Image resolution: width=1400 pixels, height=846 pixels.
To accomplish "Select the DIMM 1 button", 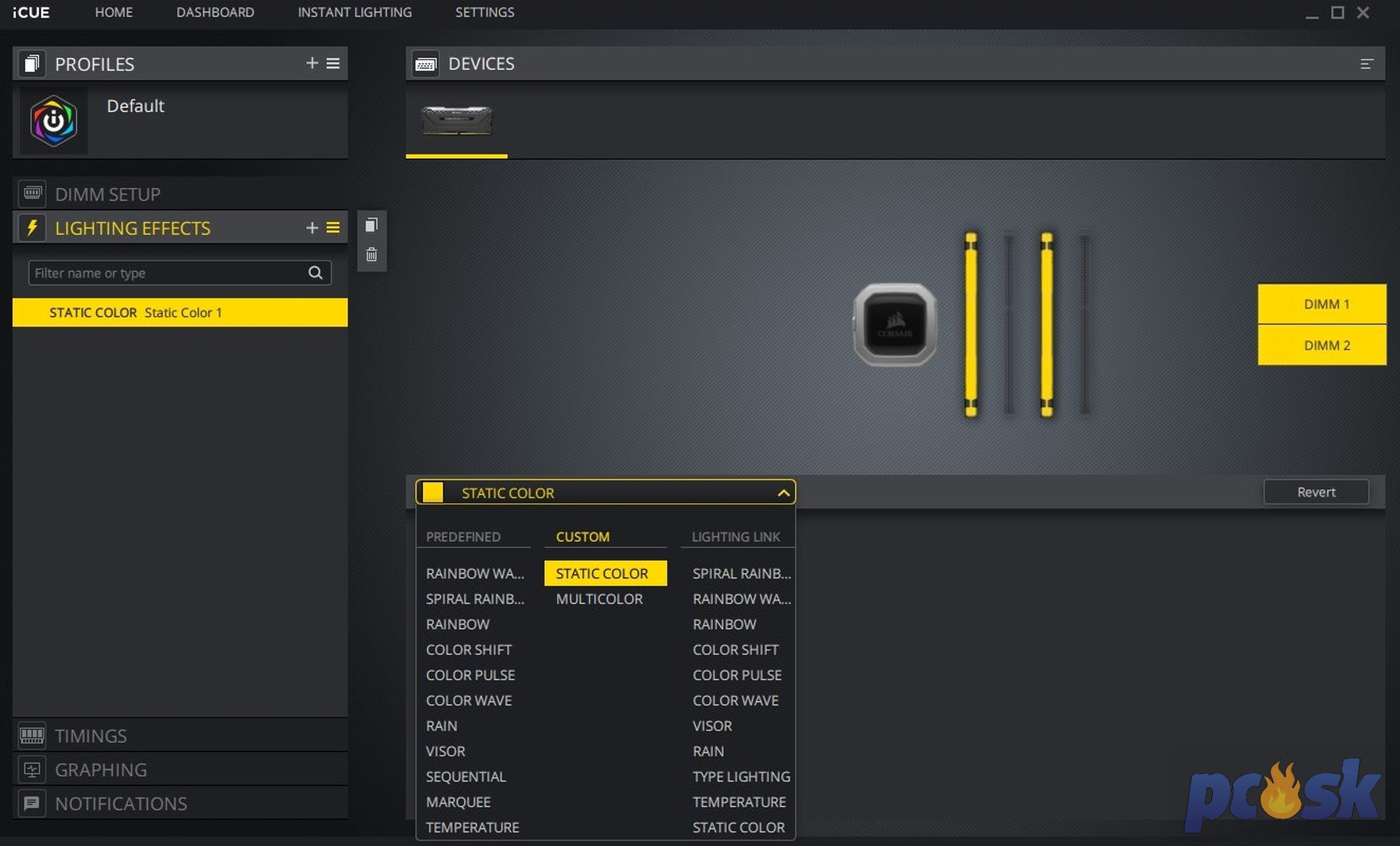I will 1322,304.
